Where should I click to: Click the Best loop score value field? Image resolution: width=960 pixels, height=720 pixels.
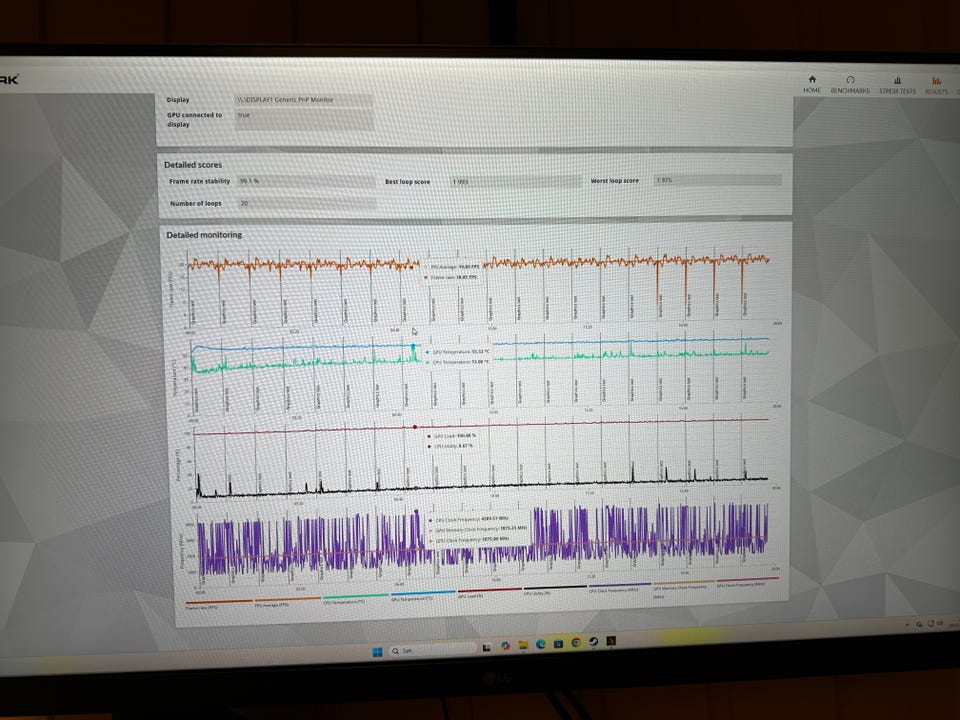pyautogui.click(x=515, y=181)
